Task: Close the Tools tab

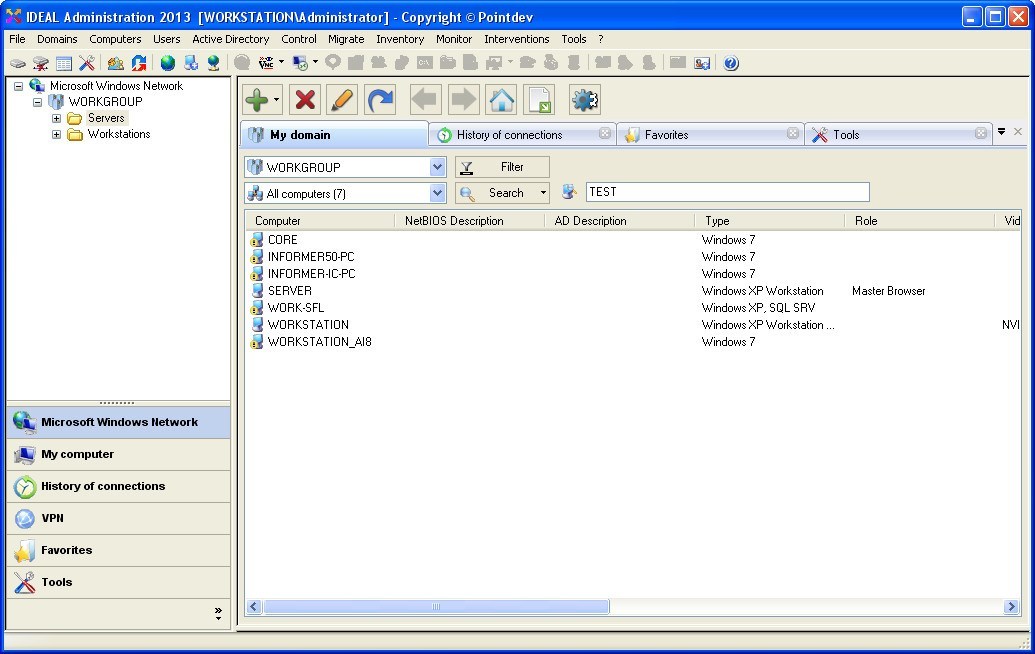Action: click(981, 133)
